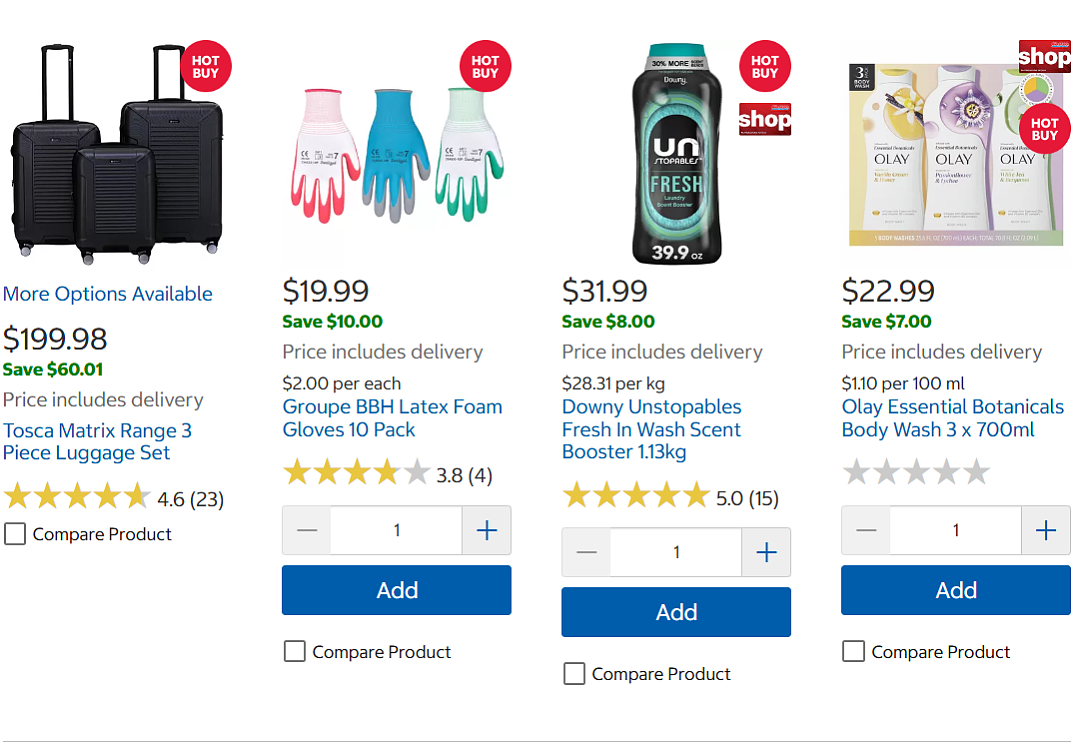The image size is (1080, 747).
Task: Add Olay Essential Botanicals to cart
Action: pos(956,590)
